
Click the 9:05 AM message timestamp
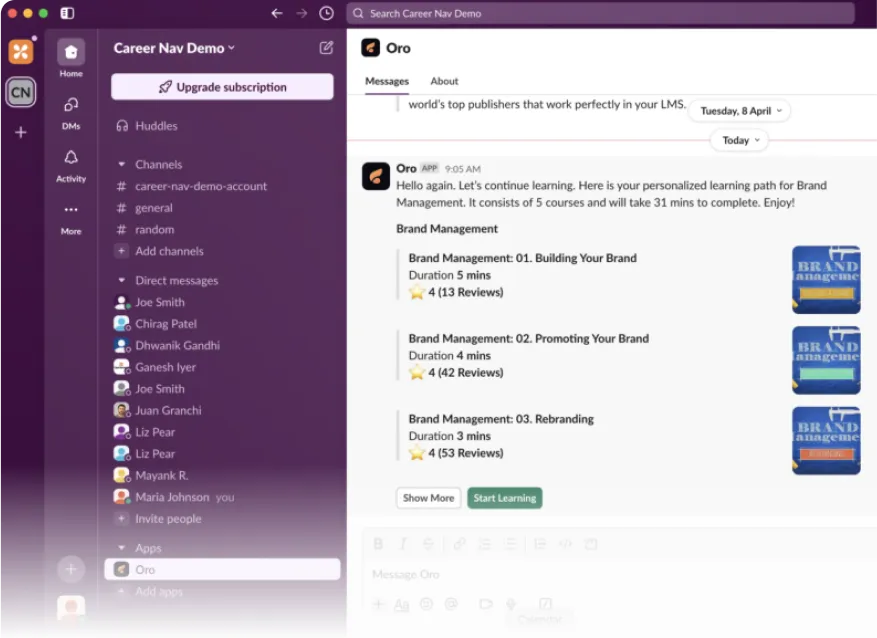463,169
